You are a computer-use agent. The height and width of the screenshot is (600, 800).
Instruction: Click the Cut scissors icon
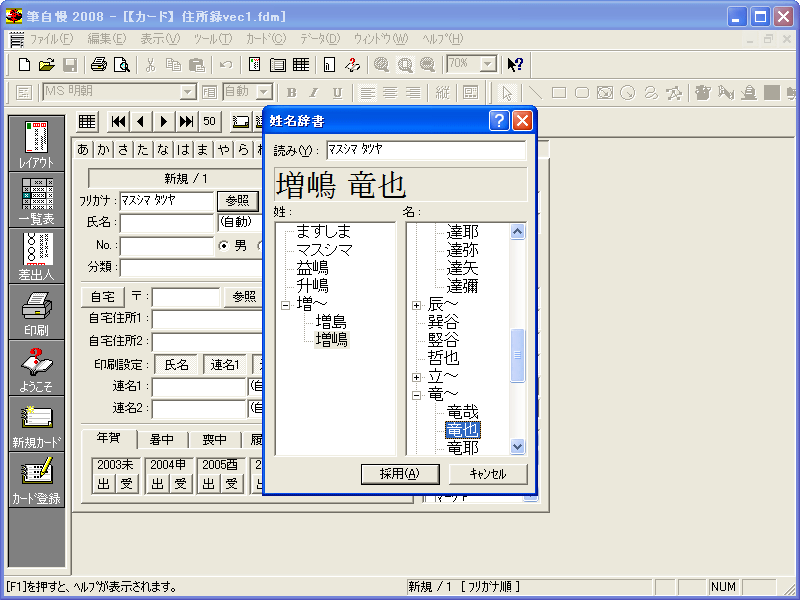tap(150, 65)
